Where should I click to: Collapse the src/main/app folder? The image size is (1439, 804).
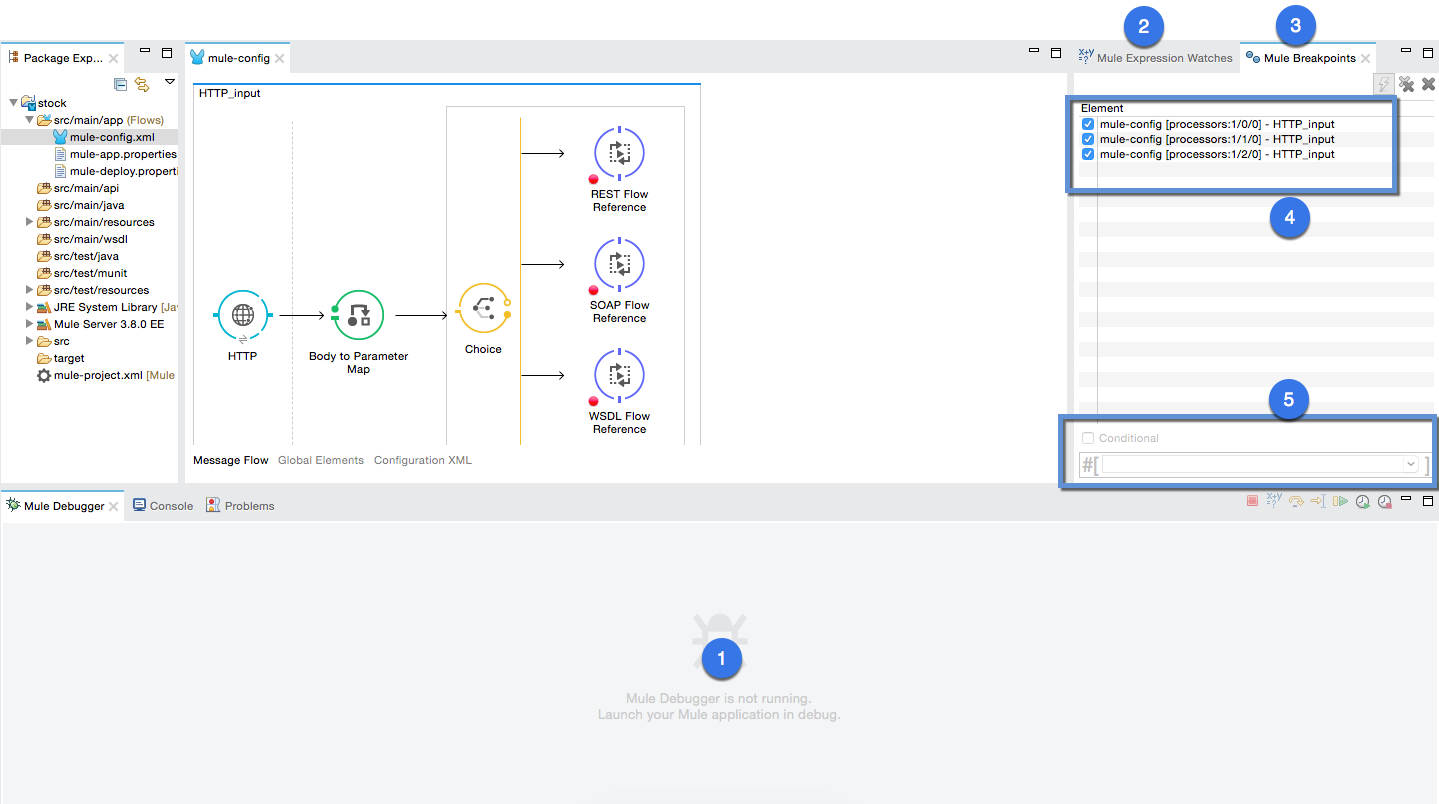pyautogui.click(x=30, y=119)
